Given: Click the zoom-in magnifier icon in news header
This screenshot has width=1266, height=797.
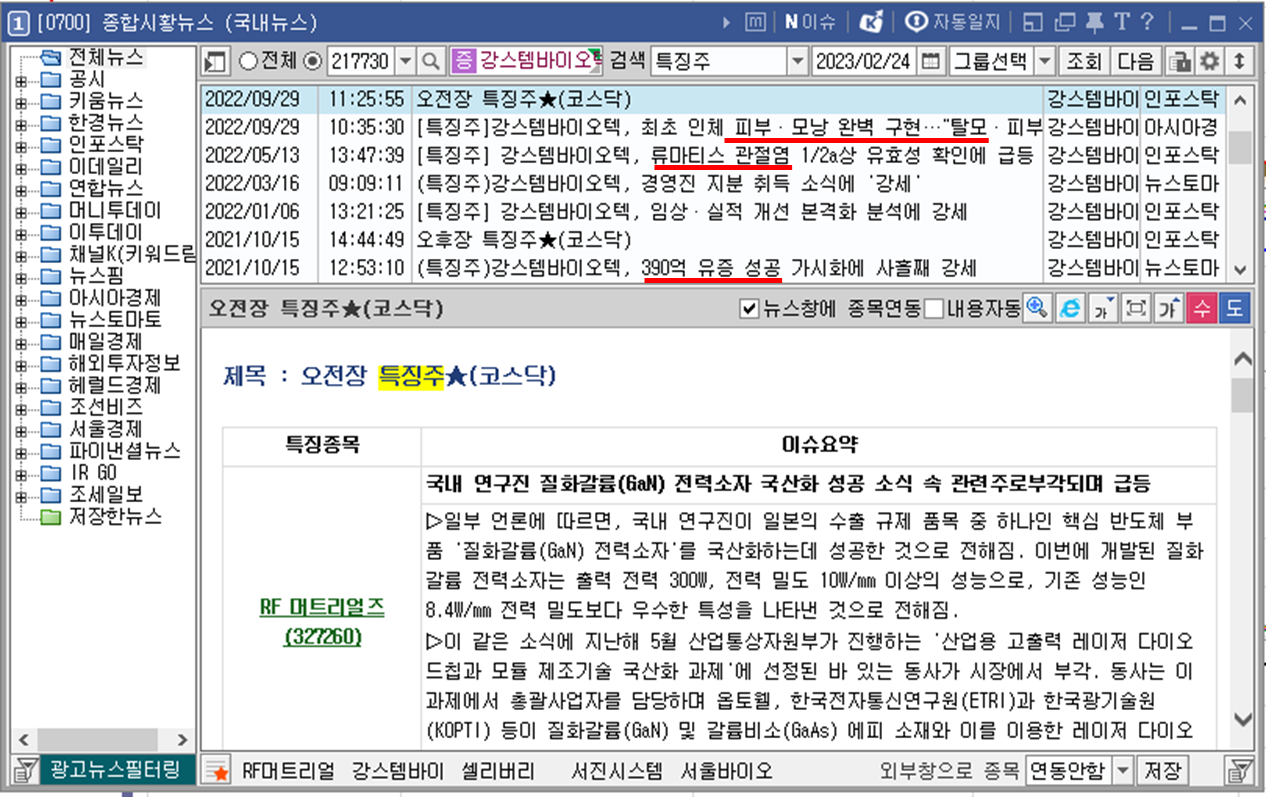Looking at the screenshot, I should tap(1037, 308).
